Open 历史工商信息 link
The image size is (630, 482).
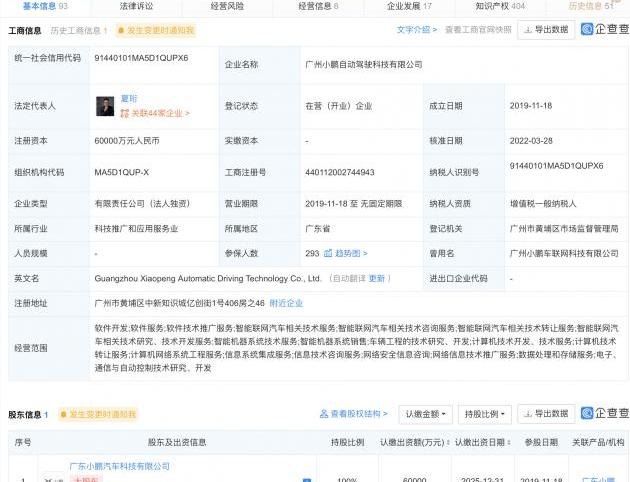(79, 31)
